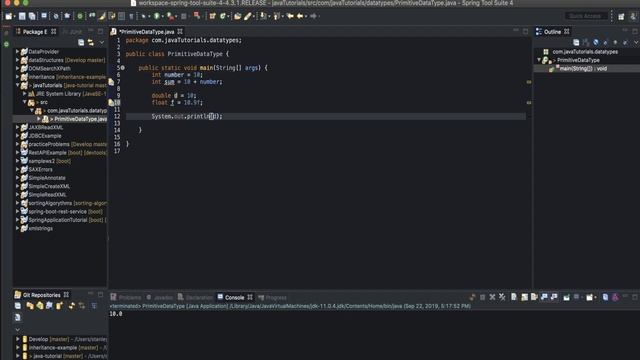Click the Next Annotation toolbar icon

pos(263,16)
